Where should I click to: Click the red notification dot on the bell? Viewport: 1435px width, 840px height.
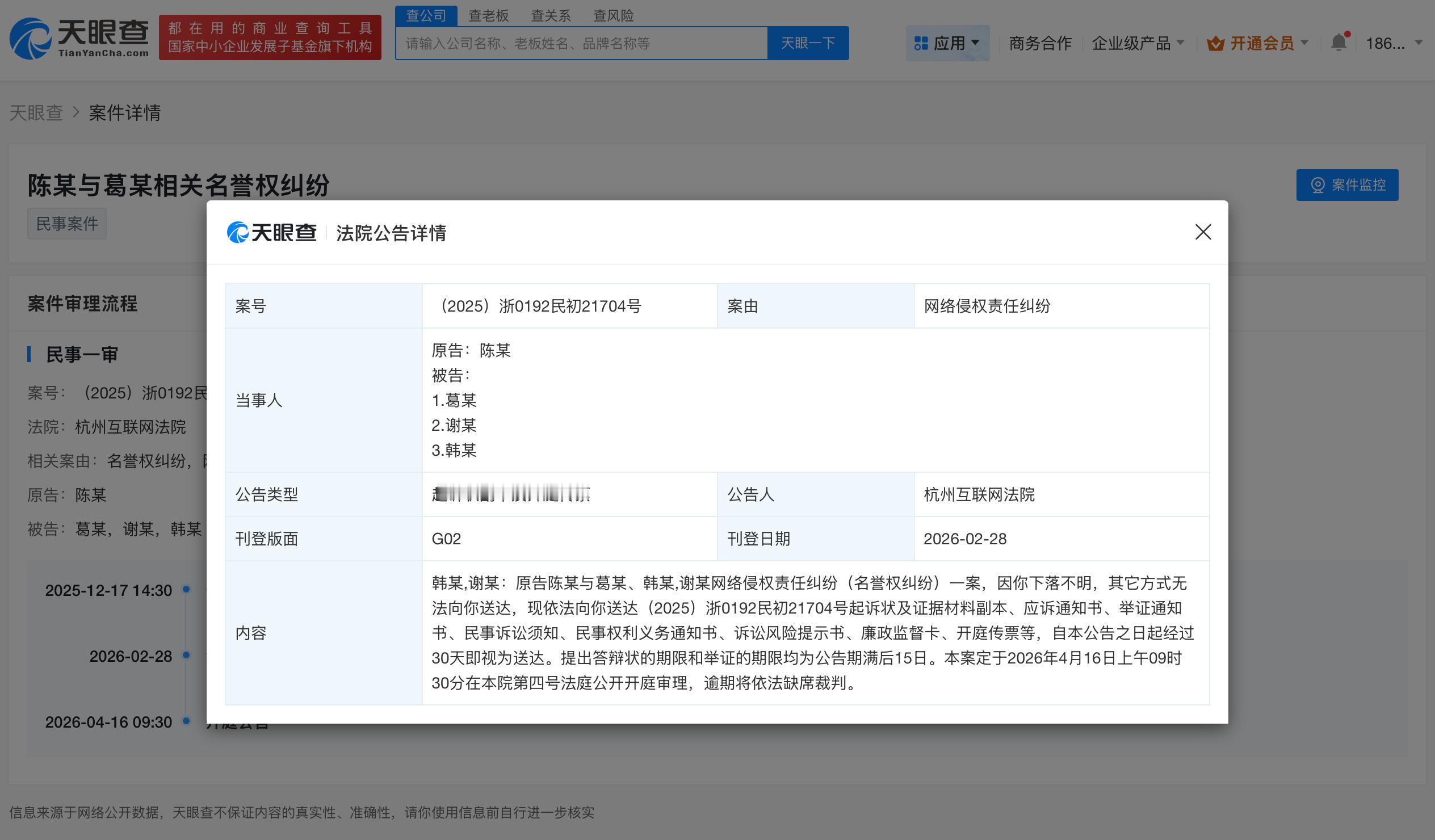coord(1346,33)
